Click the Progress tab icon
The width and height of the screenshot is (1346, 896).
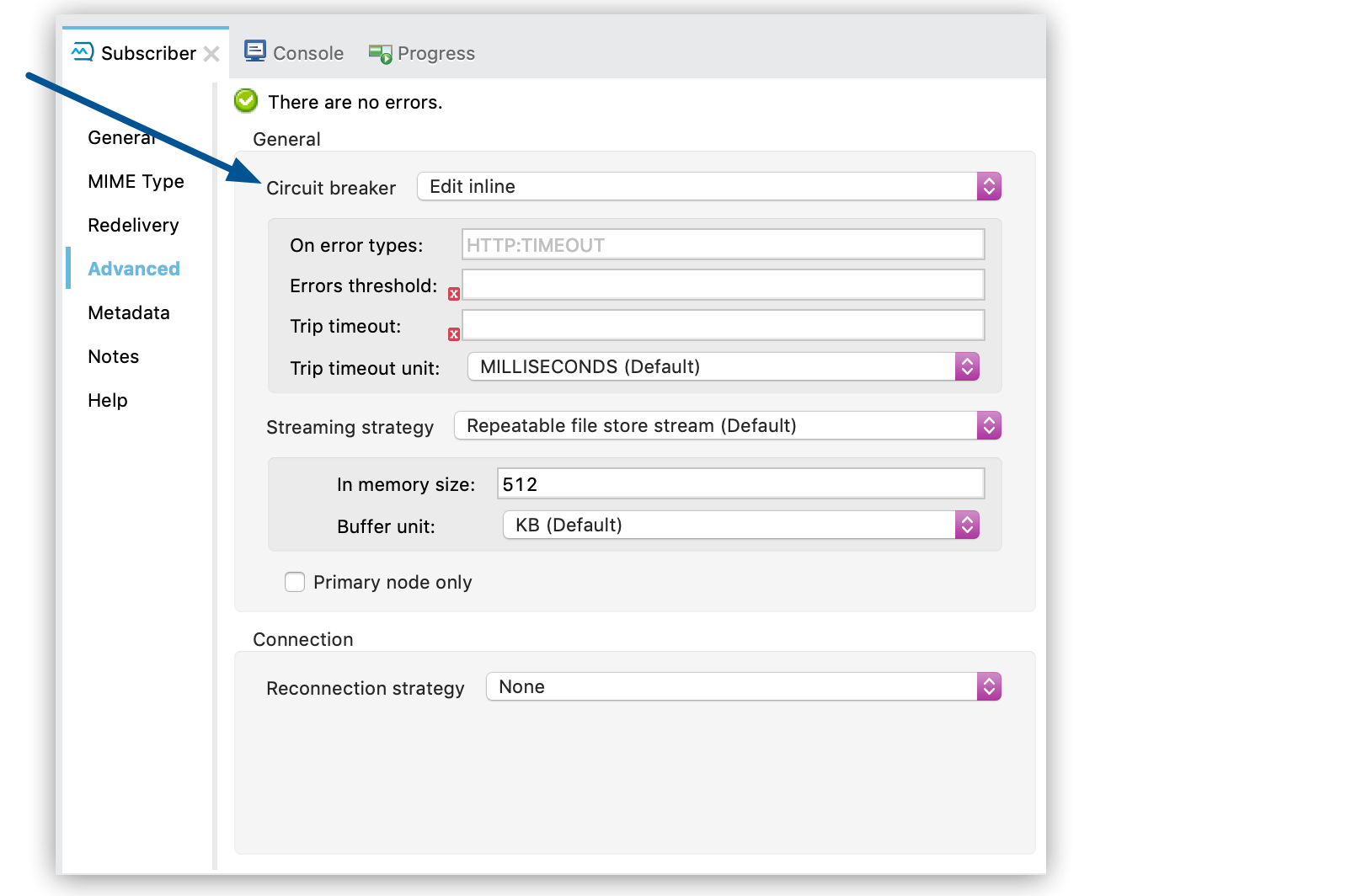(x=380, y=54)
